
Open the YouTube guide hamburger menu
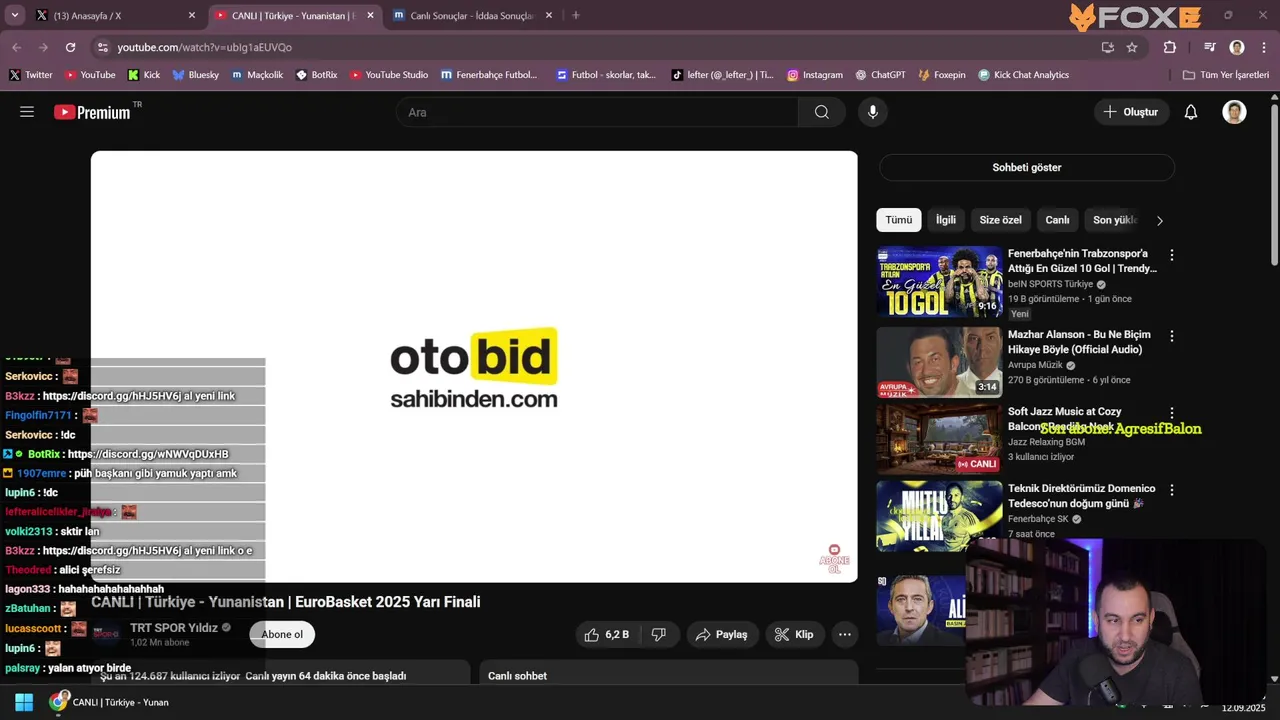coord(27,112)
